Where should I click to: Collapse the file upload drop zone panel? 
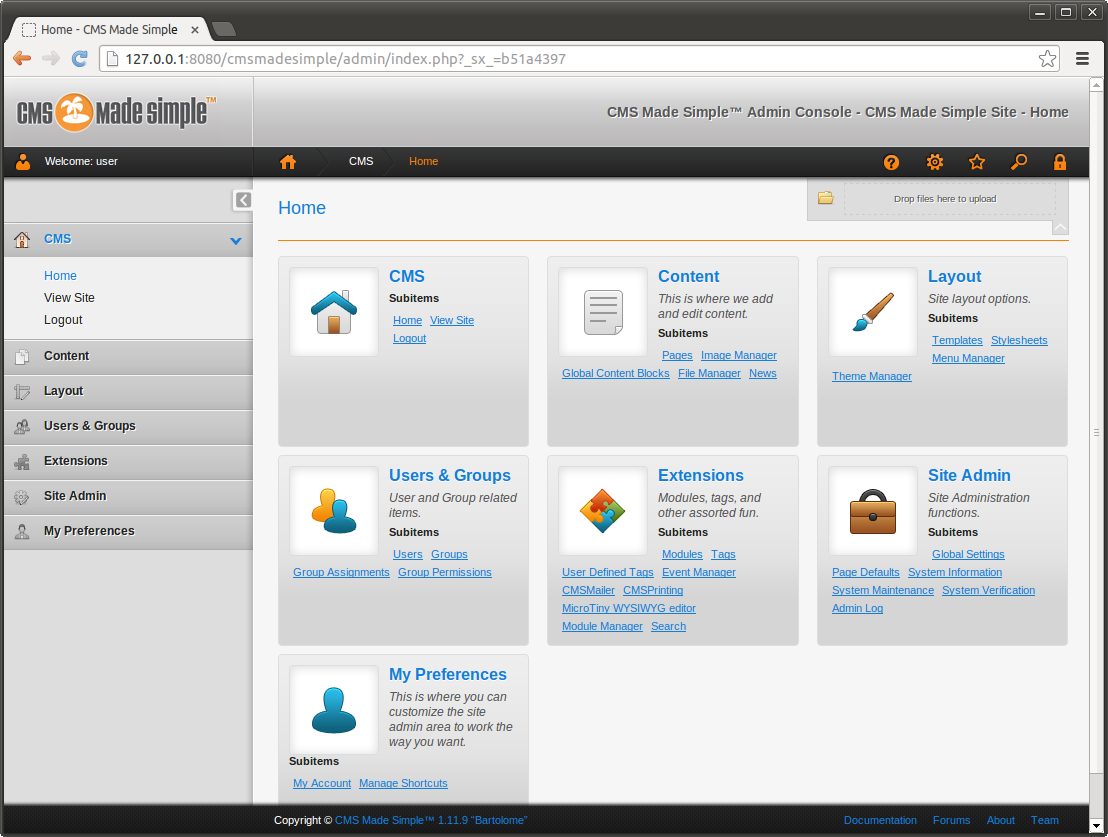(1060, 228)
